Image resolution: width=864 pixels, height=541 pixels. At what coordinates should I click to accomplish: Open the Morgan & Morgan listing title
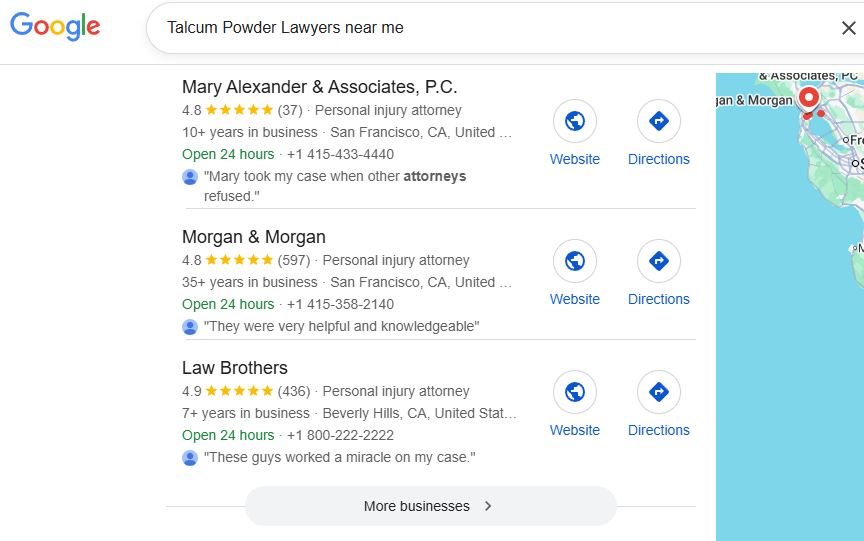click(254, 237)
